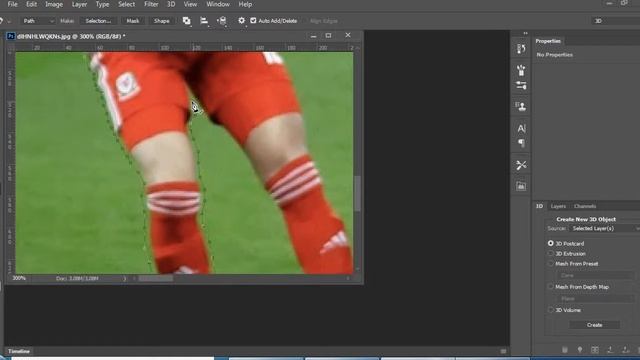Open the Plane depth map dropdown
The height and width of the screenshot is (360, 640).
[x=596, y=299]
